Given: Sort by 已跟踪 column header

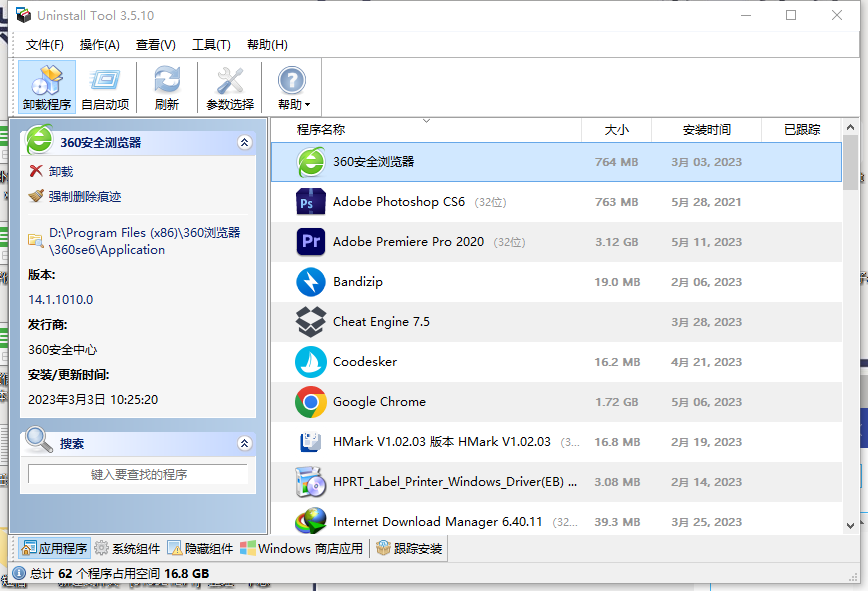Looking at the screenshot, I should (x=802, y=129).
